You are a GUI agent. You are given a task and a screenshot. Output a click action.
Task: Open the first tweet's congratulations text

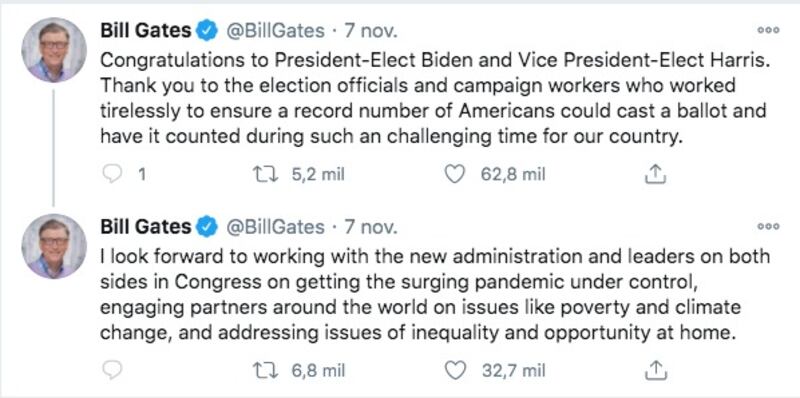click(x=434, y=98)
